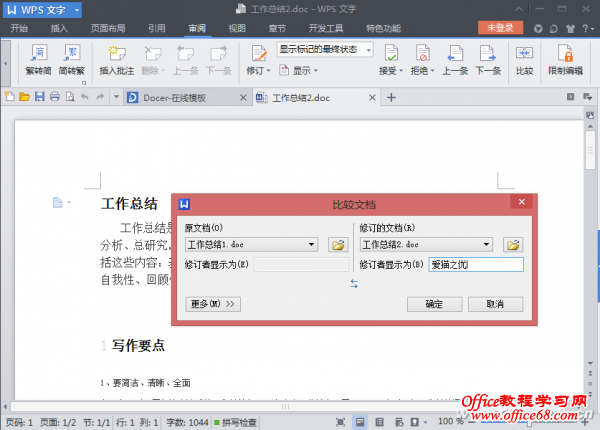Click 确定 to confirm document comparison
The image size is (600, 430).
[x=434, y=304]
